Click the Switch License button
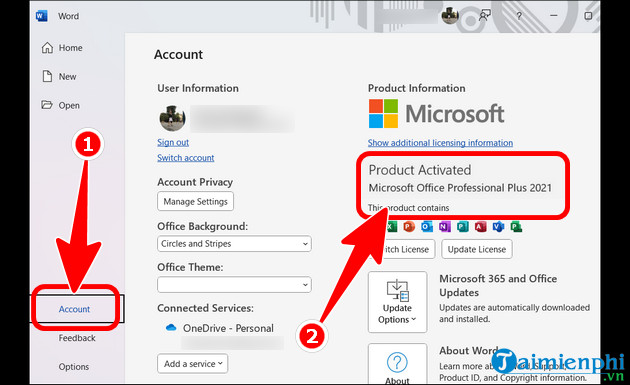The height and width of the screenshot is (385, 630). coord(402,249)
